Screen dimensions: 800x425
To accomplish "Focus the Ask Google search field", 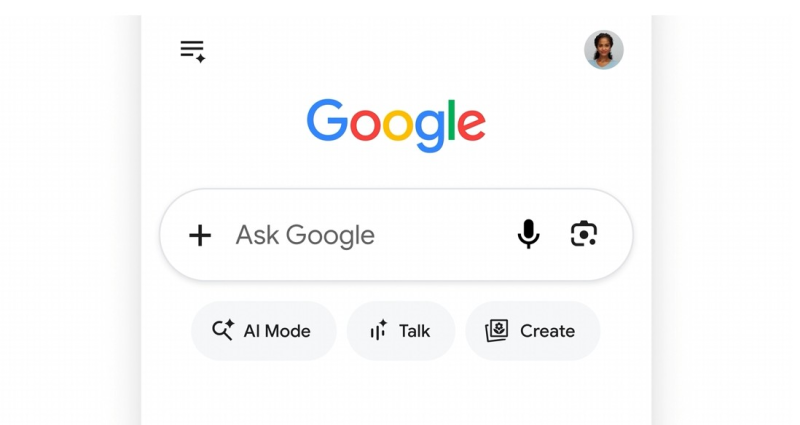I will coord(396,235).
